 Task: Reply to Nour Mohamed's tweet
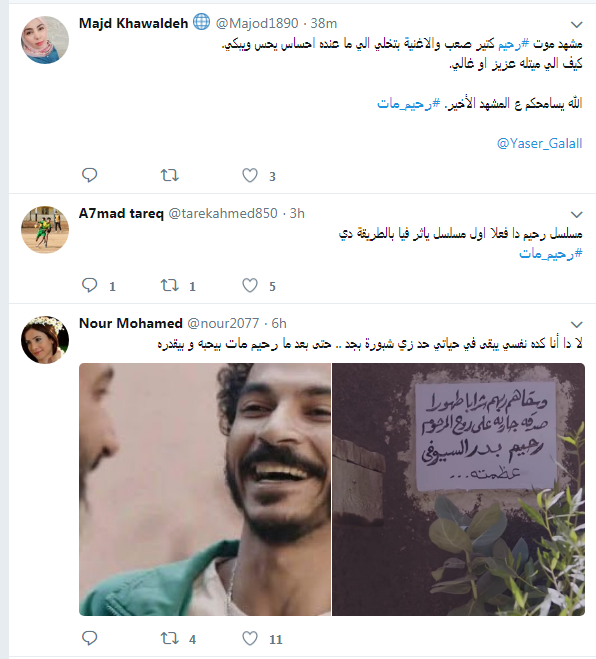coord(89,638)
